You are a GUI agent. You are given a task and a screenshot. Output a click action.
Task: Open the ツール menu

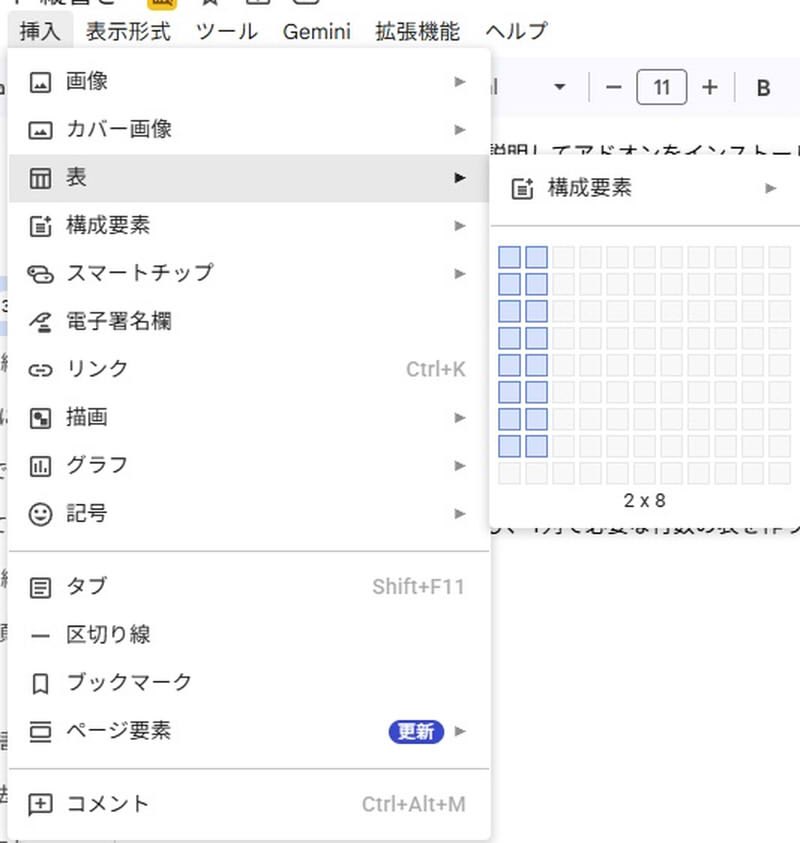click(x=227, y=31)
